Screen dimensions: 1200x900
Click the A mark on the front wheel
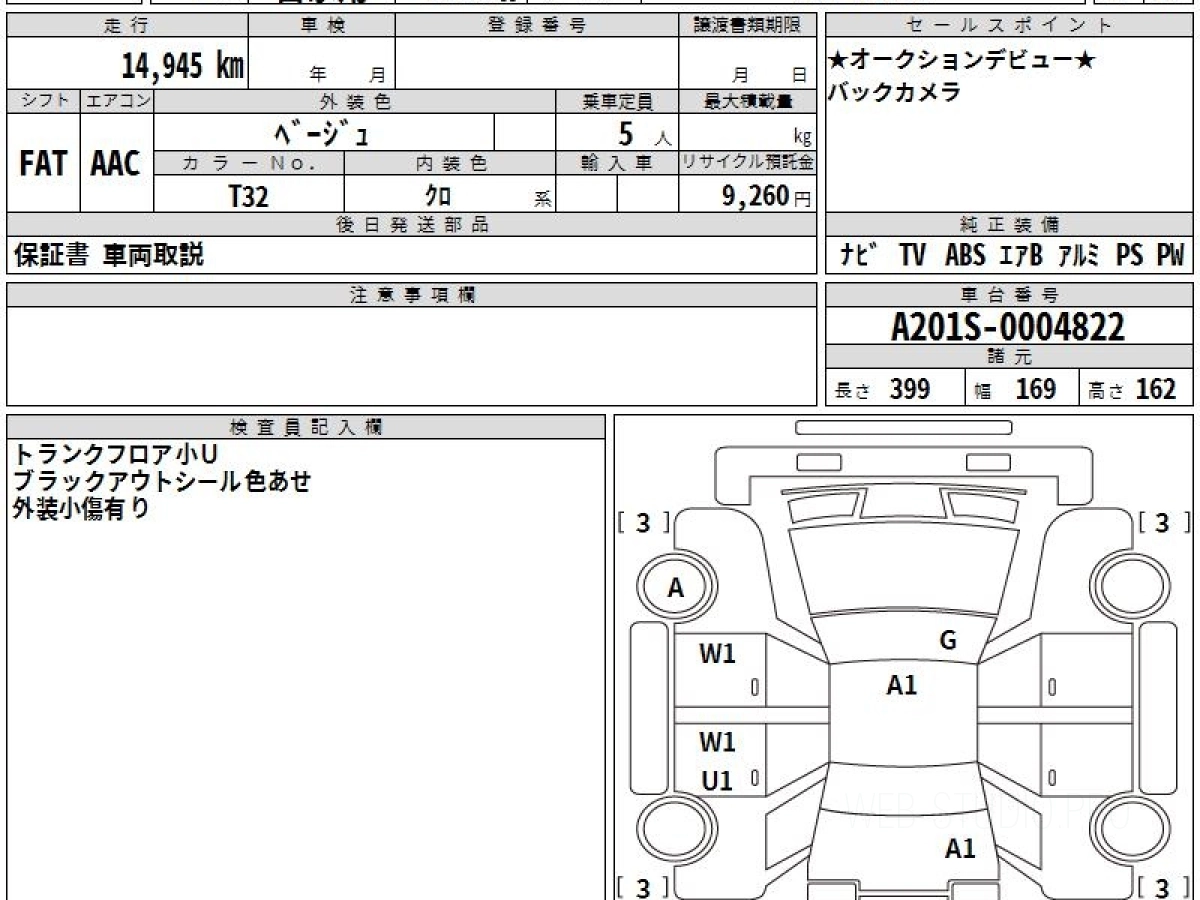[x=676, y=589]
